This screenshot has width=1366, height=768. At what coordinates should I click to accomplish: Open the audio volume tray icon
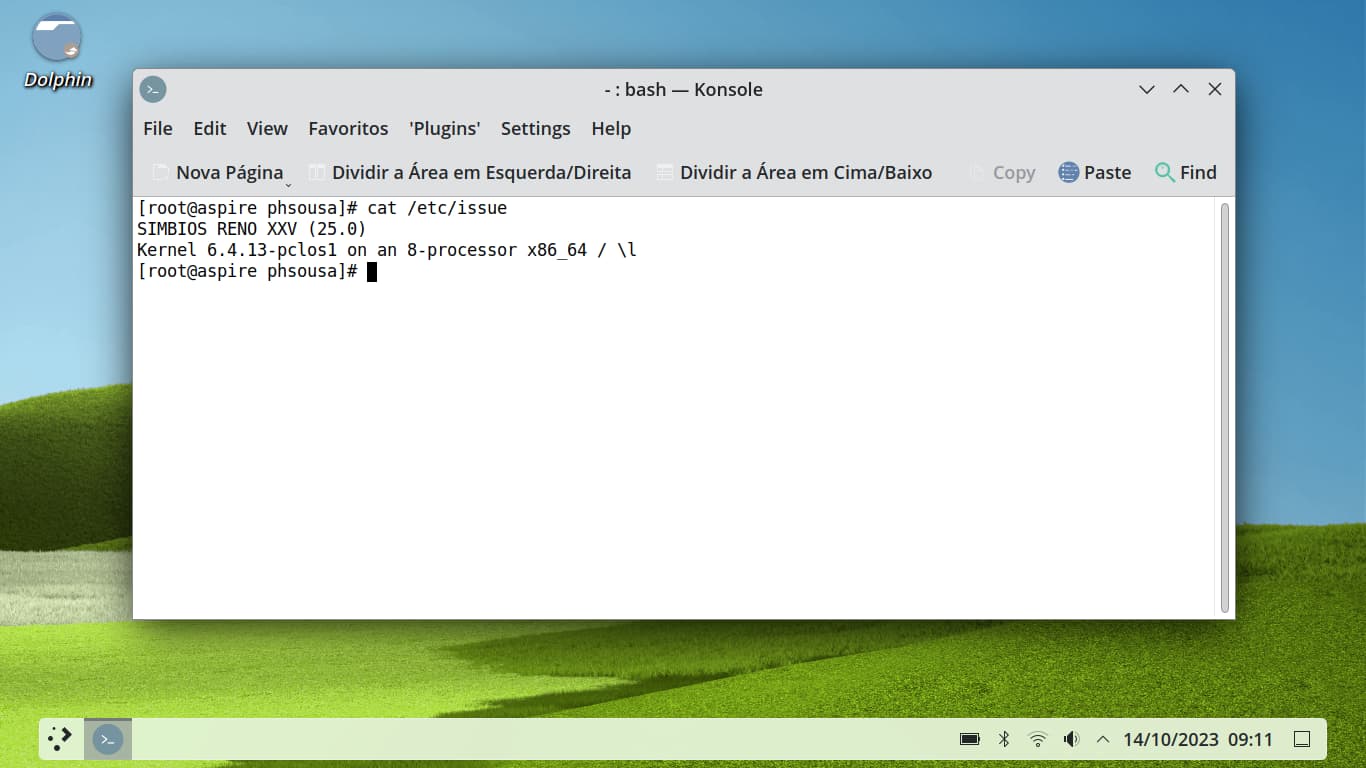(x=1071, y=739)
